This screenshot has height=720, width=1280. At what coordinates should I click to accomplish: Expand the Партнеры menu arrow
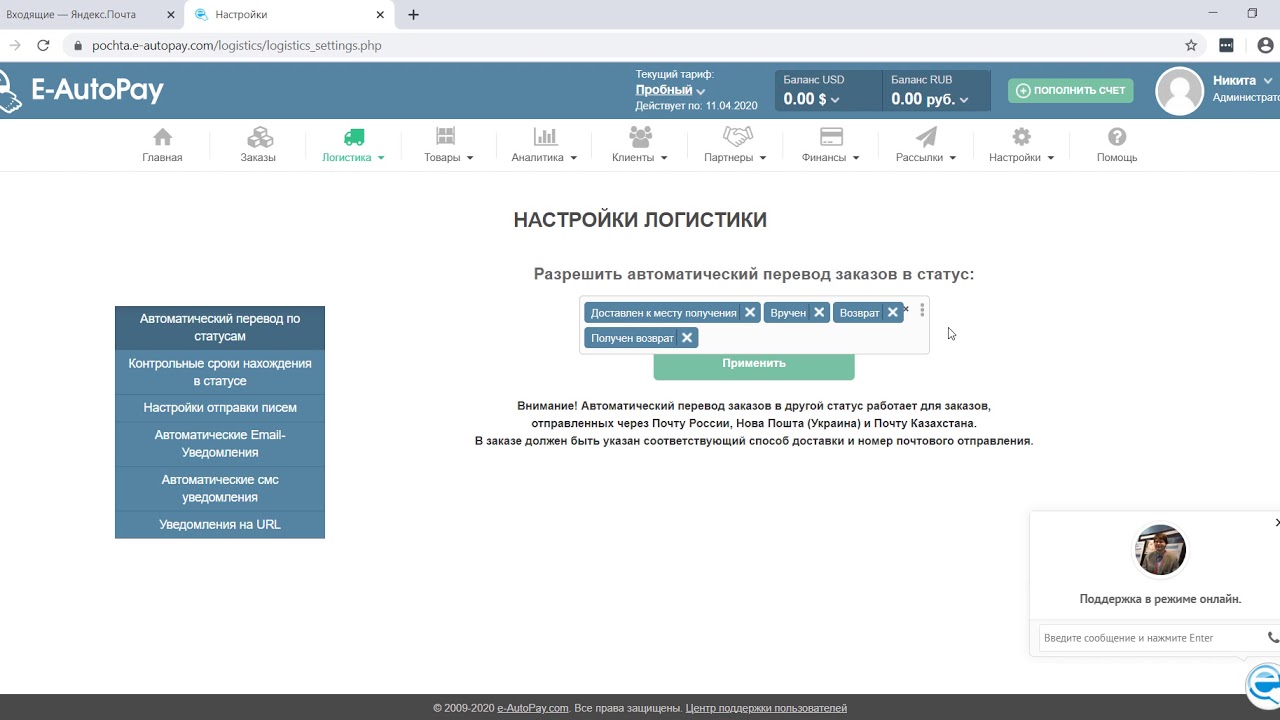point(763,158)
